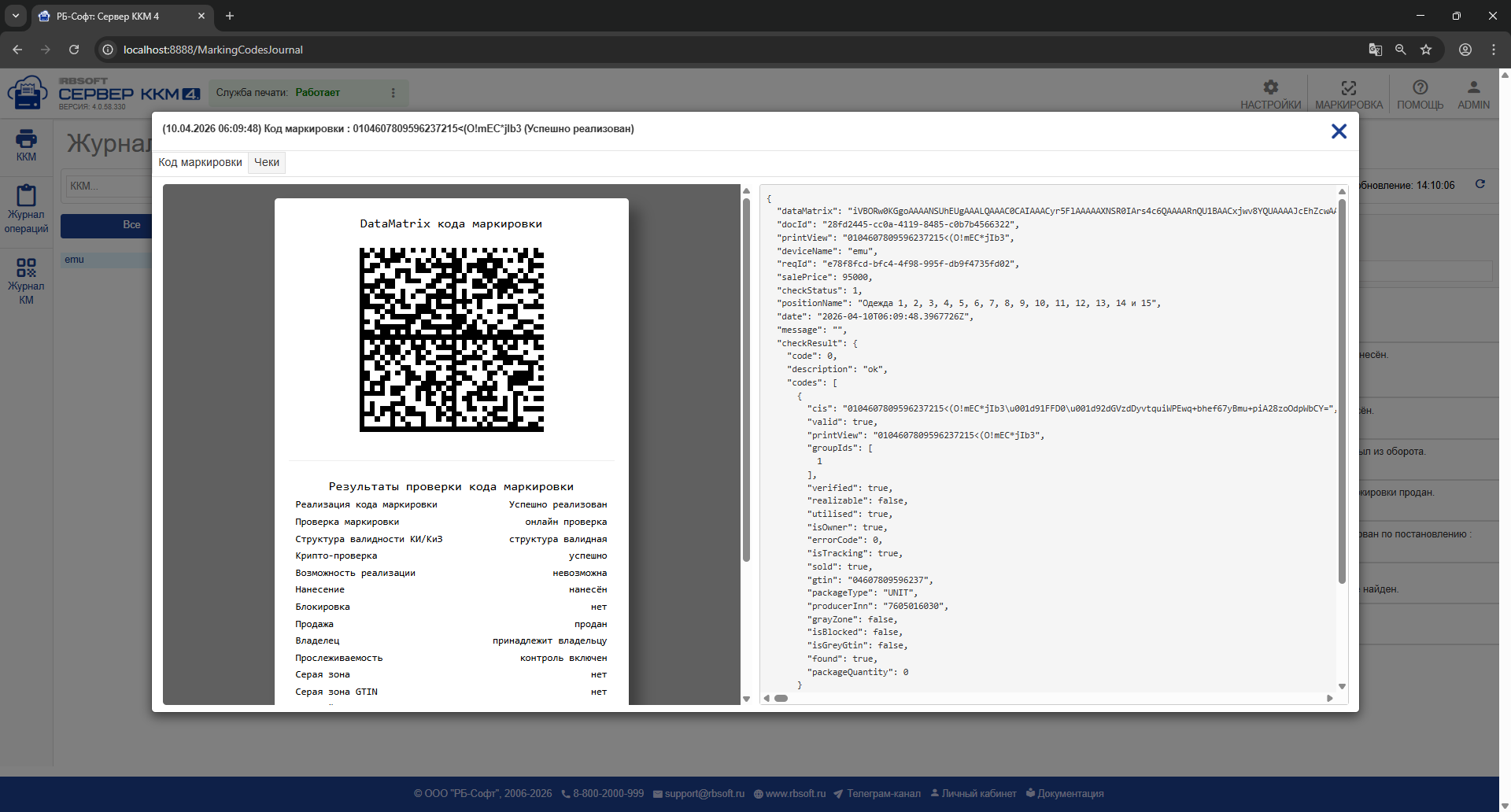Switch to the Код маркировки tab
The image size is (1511, 812).
coord(200,162)
